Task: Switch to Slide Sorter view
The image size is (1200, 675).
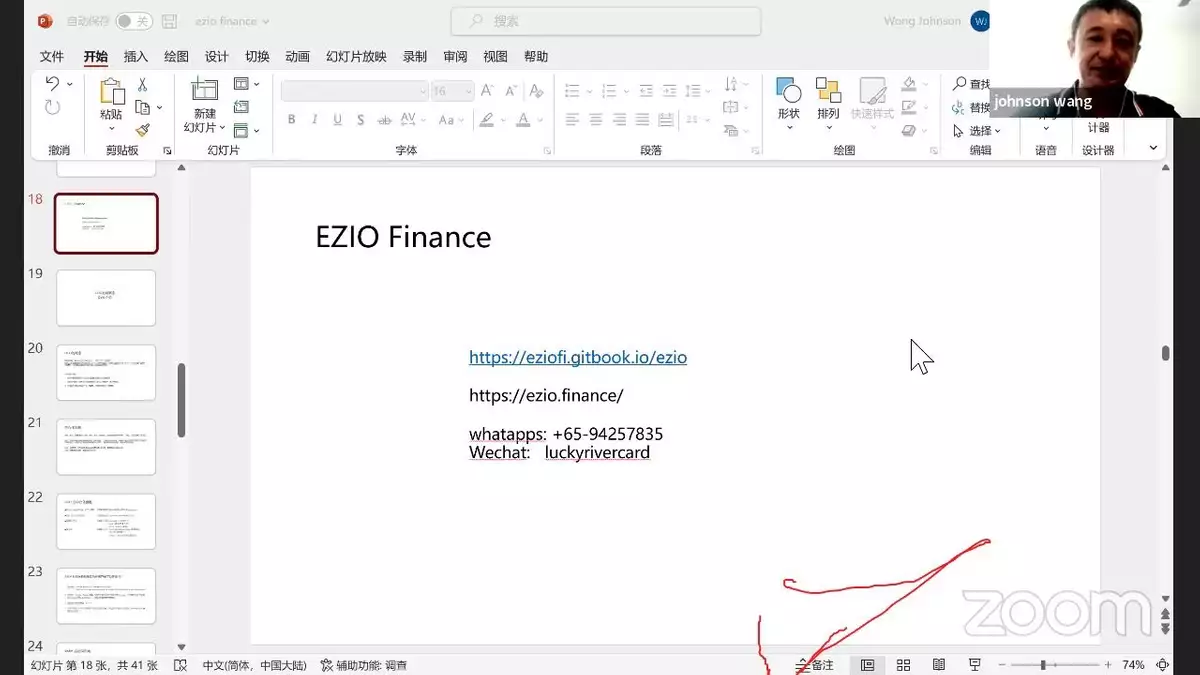Action: coord(903,665)
